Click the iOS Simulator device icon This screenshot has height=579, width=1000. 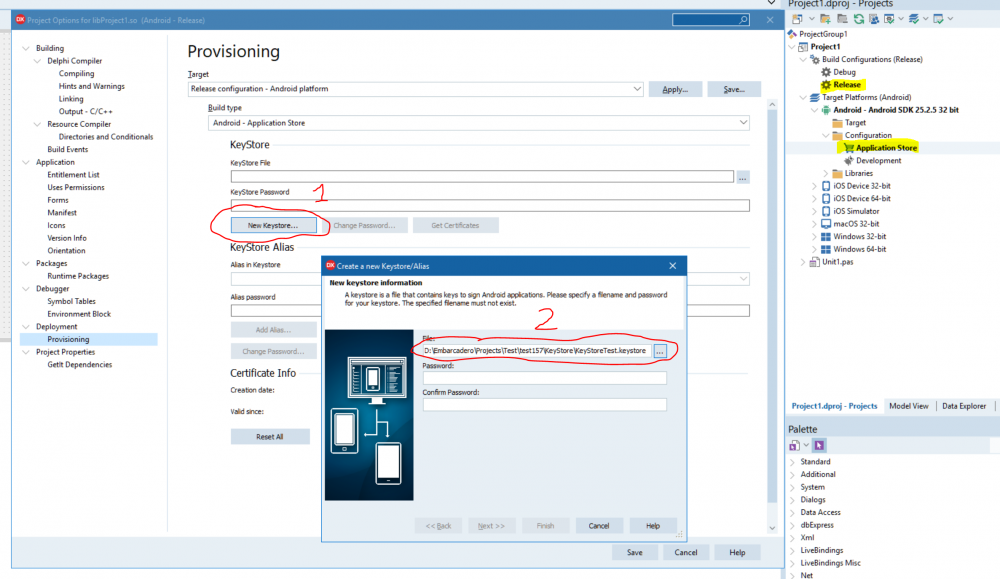click(826, 211)
